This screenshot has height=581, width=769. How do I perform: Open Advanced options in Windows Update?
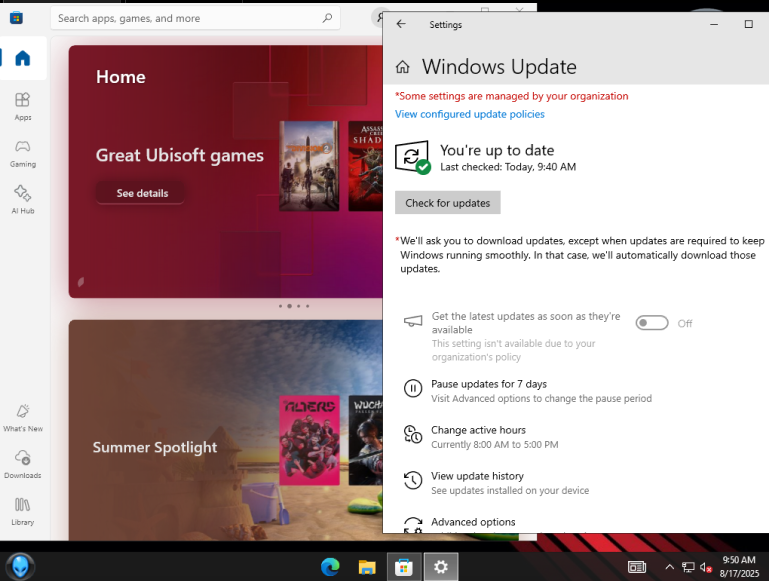tap(473, 522)
